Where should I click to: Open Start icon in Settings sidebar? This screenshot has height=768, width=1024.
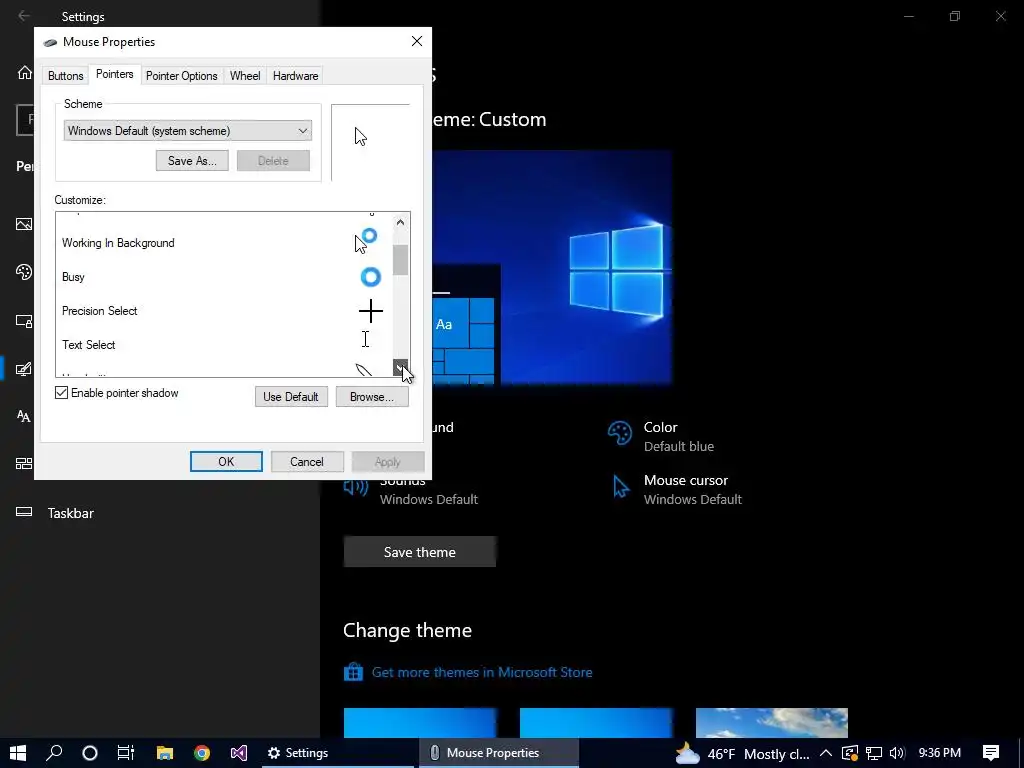point(24,464)
